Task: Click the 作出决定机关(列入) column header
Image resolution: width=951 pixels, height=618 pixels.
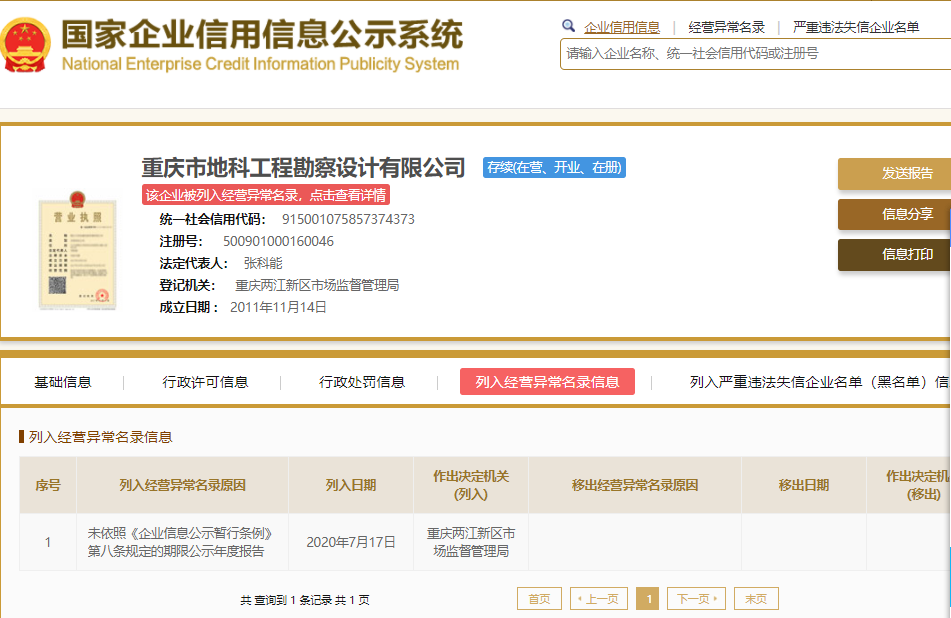Action: point(471,485)
